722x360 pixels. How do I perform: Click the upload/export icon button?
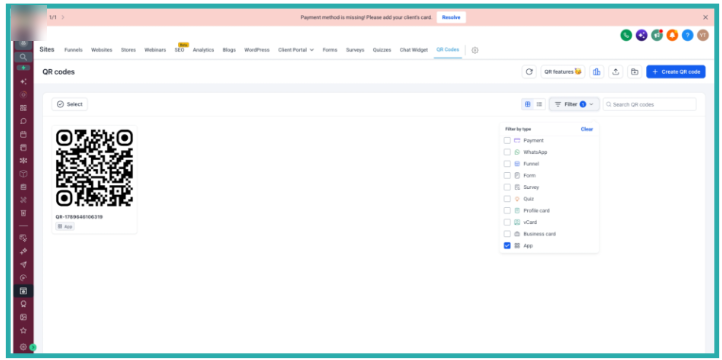tap(616, 72)
